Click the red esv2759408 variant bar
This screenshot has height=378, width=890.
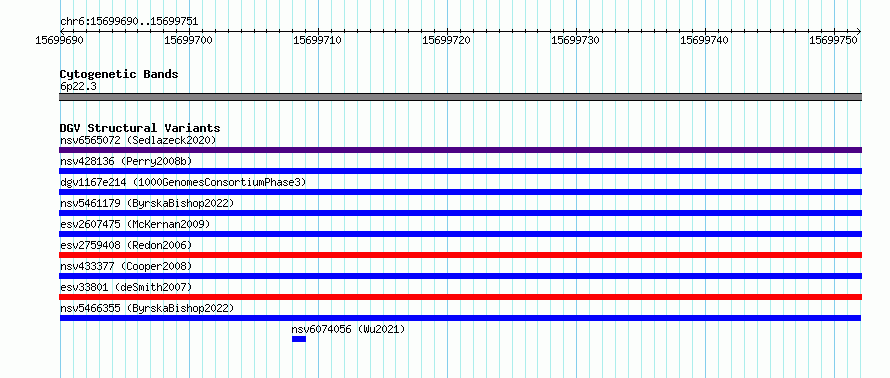[460, 255]
